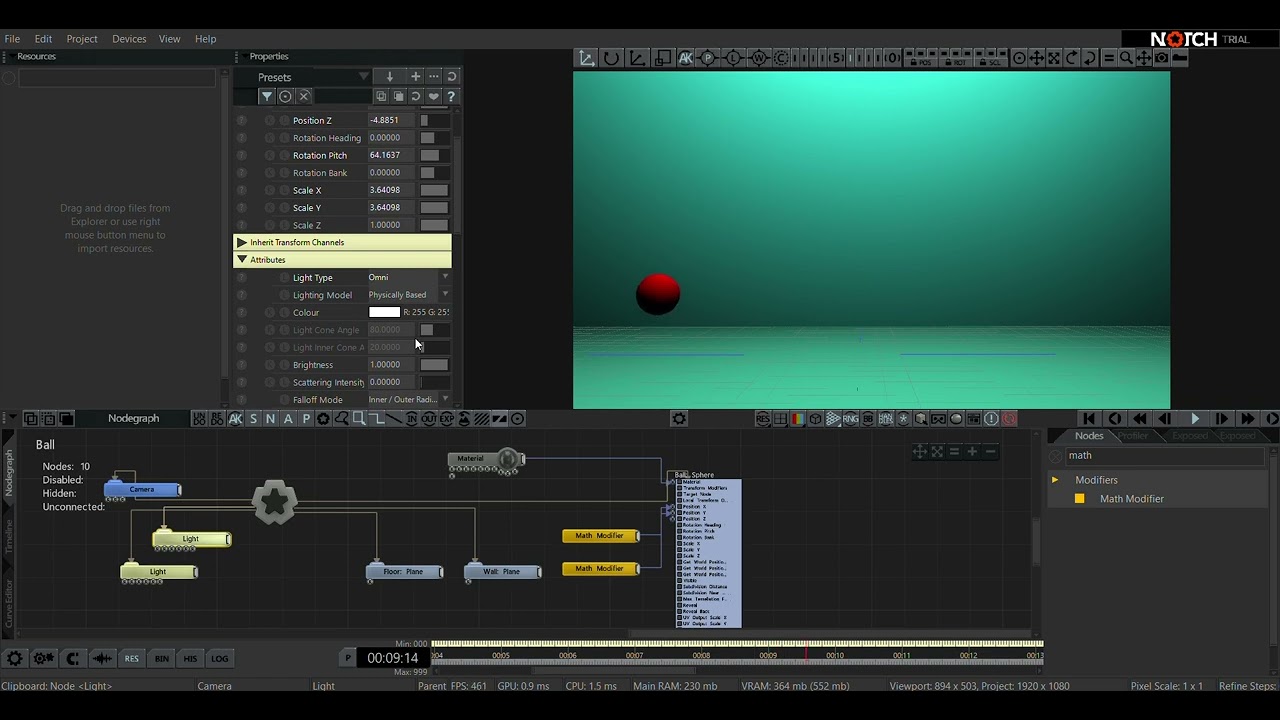This screenshot has height=720, width=1280.
Task: Open the Falloff Mode dropdown
Action: [408, 400]
